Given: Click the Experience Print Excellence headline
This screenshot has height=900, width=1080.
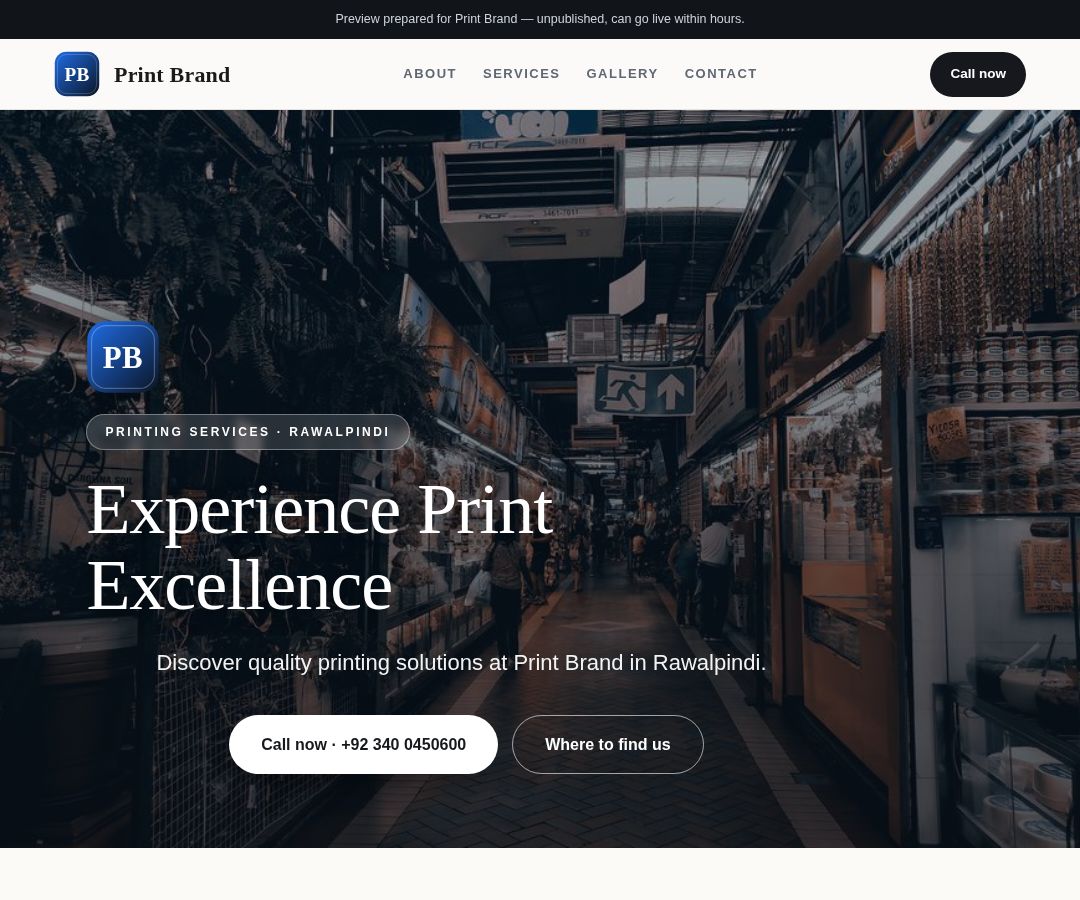Looking at the screenshot, I should pyautogui.click(x=320, y=547).
